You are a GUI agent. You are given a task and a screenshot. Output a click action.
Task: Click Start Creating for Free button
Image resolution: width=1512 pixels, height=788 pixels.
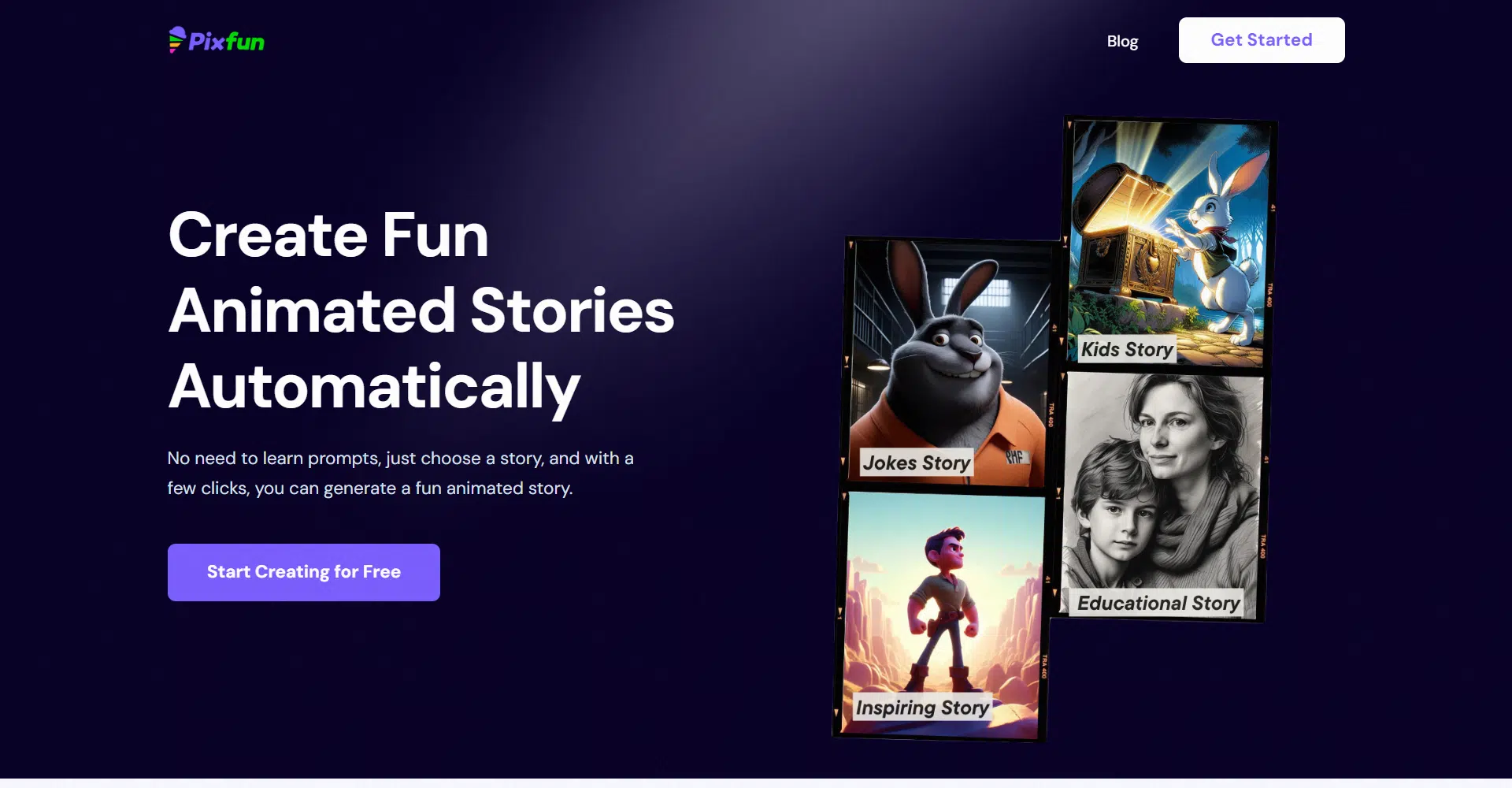pos(304,572)
